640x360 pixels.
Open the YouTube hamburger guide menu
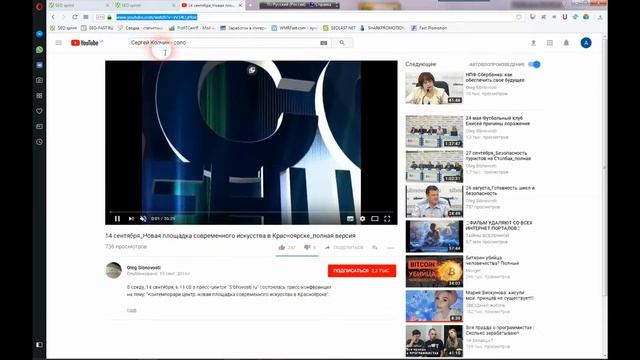pos(59,43)
